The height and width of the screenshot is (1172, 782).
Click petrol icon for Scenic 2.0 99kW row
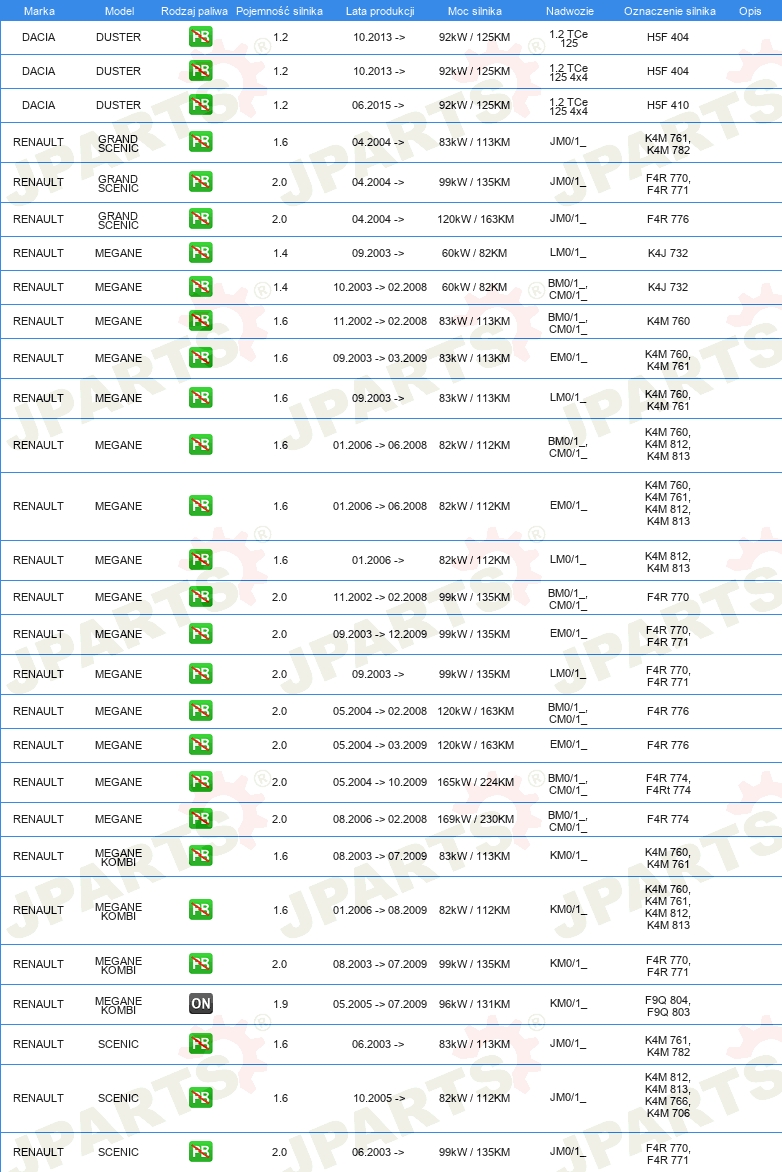pyautogui.click(x=200, y=1152)
